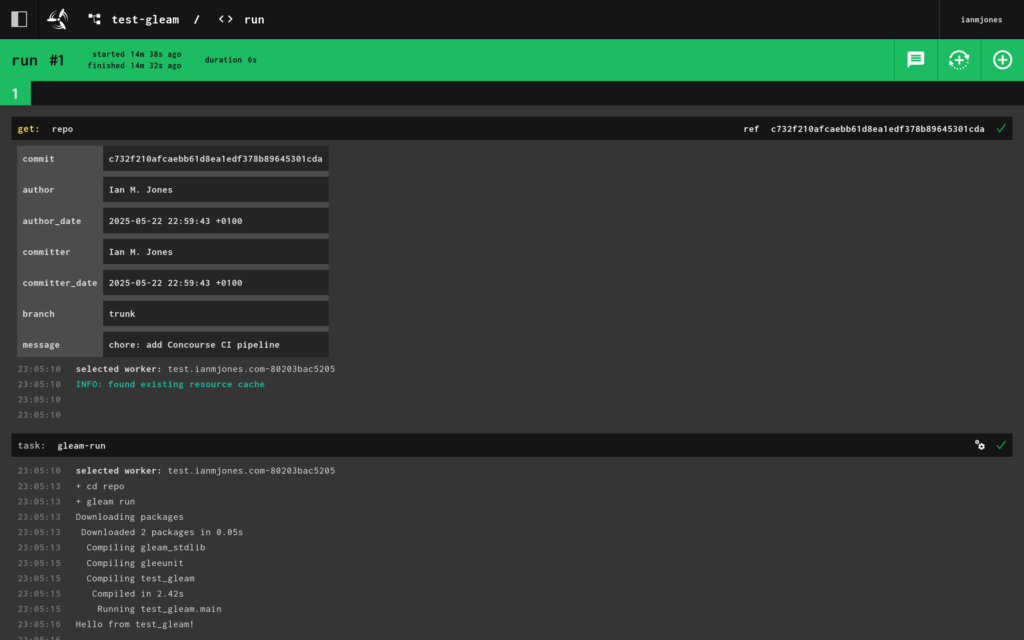Open the test-gleam pipeline breadcrumb
Image resolution: width=1024 pixels, height=640 pixels.
pyautogui.click(x=145, y=20)
